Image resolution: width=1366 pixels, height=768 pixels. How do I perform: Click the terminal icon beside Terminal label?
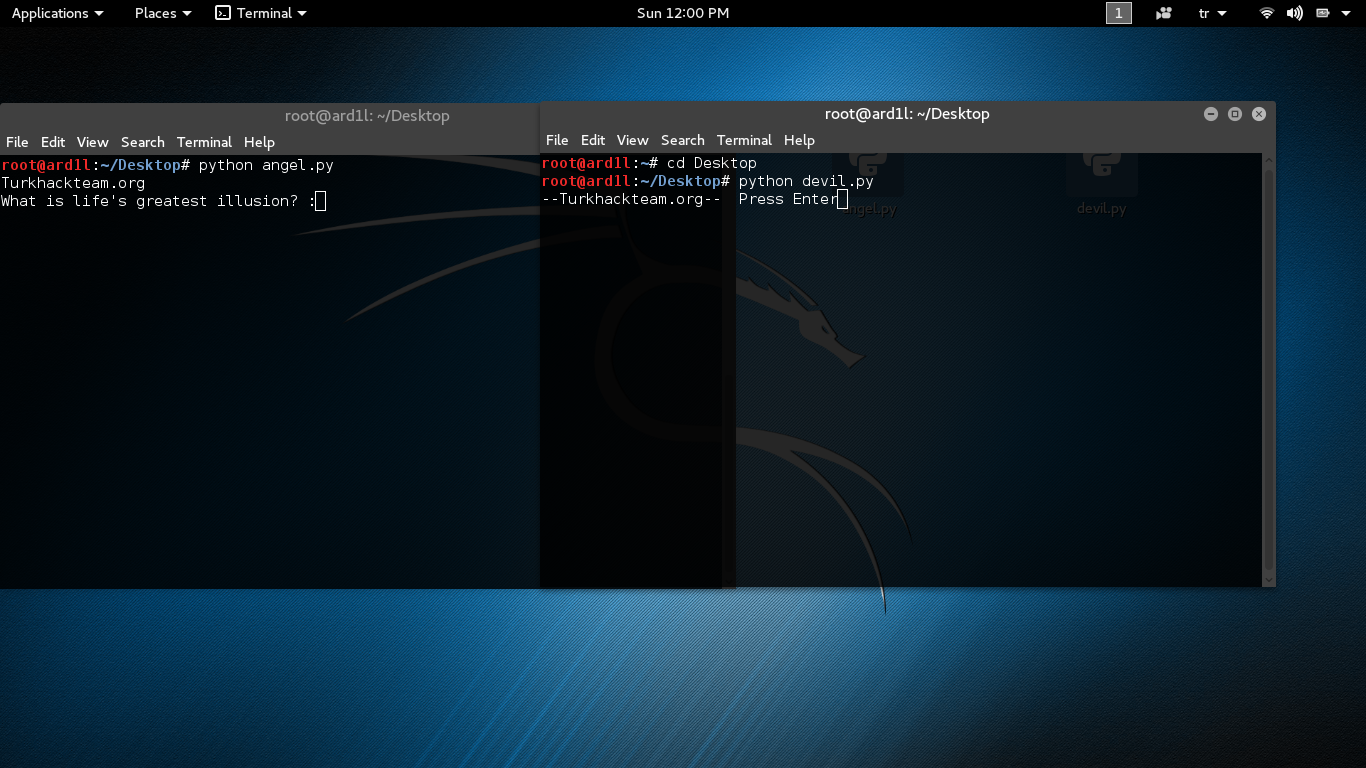(223, 13)
